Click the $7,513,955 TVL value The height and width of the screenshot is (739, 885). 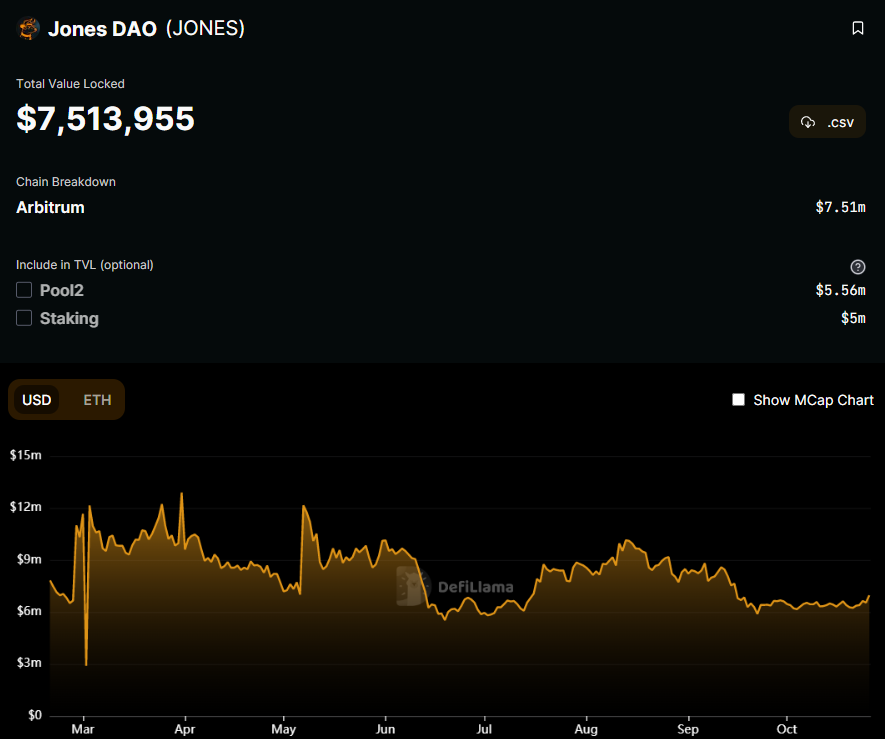(106, 119)
